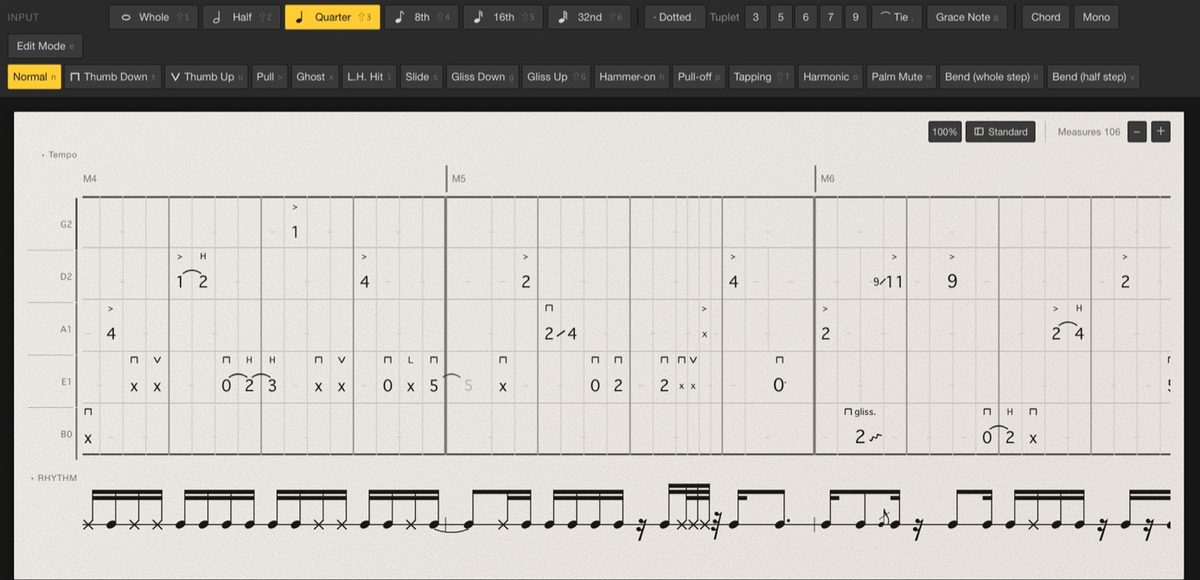Pick 32nd note duration

590,17
